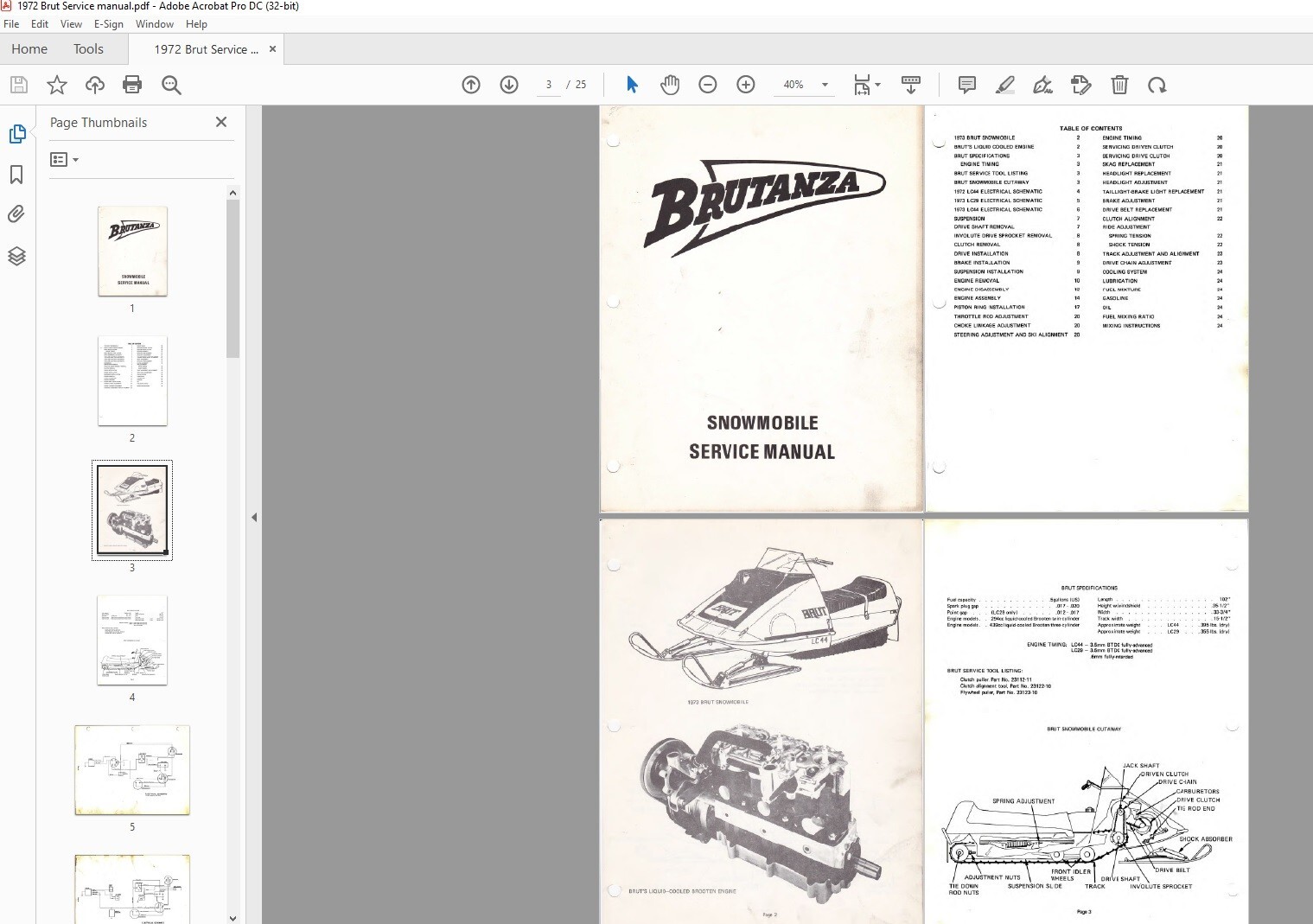Image resolution: width=1313 pixels, height=924 pixels.
Task: Navigate to next page with down arrow
Action: click(509, 85)
